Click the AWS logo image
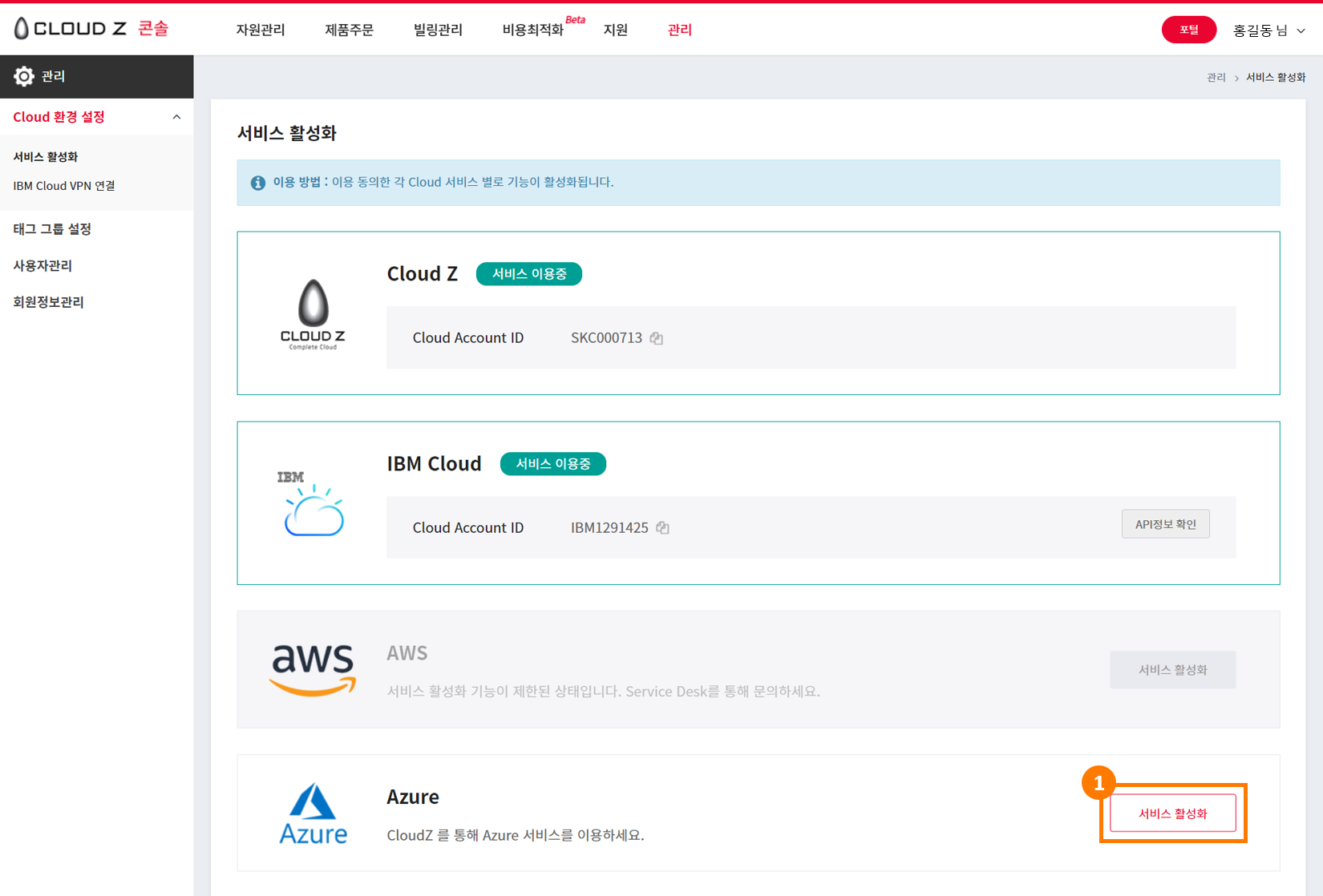 point(313,669)
